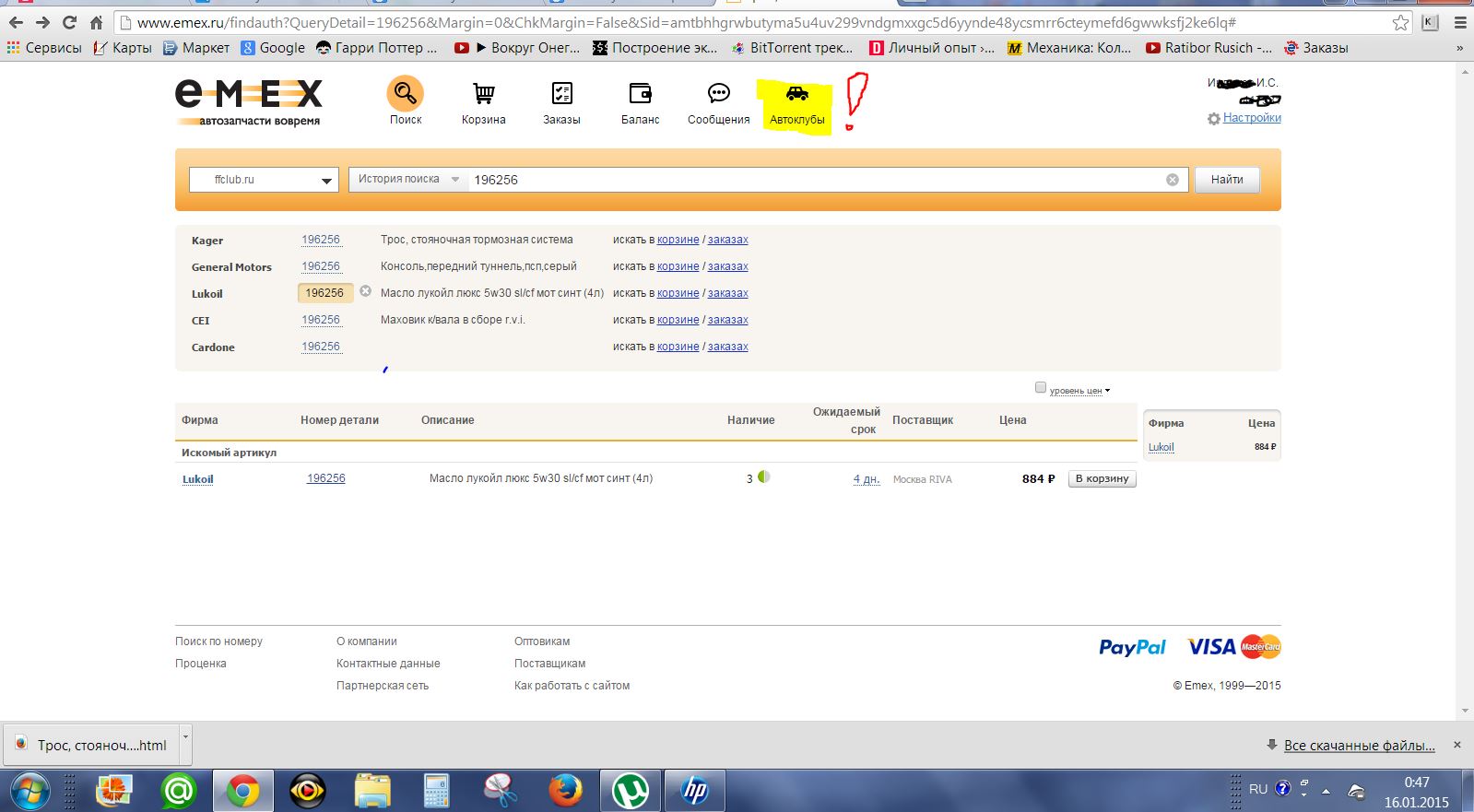Search Kager part in корзине

pyautogui.click(x=678, y=240)
